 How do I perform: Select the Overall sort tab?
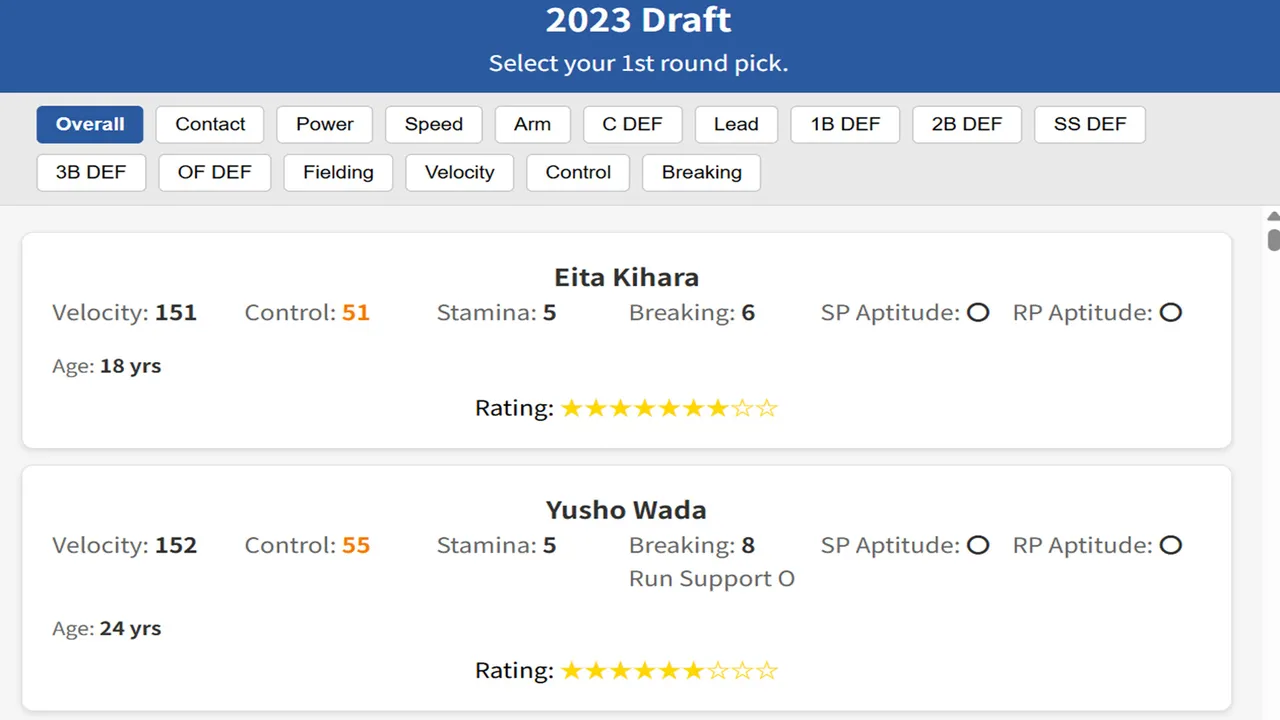(x=90, y=124)
